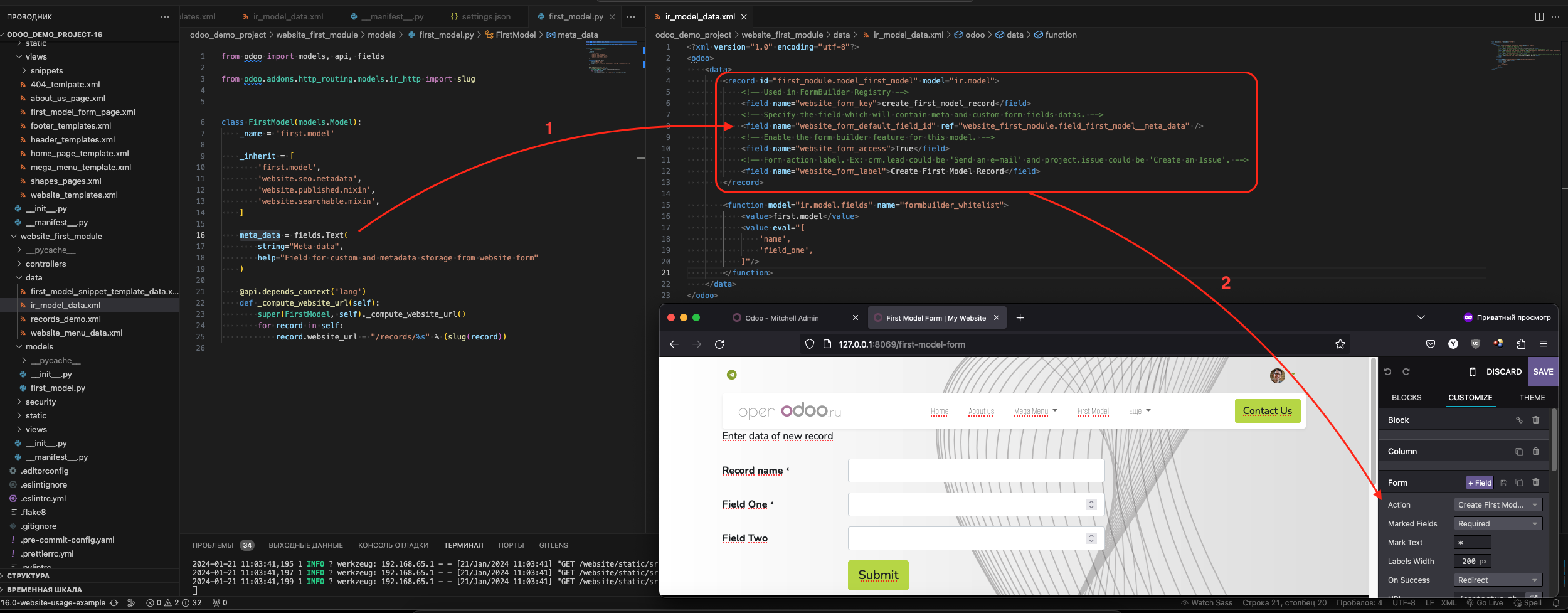Reload the page in the browser
Viewport: 1568px width, 613px height.
pyautogui.click(x=719, y=344)
